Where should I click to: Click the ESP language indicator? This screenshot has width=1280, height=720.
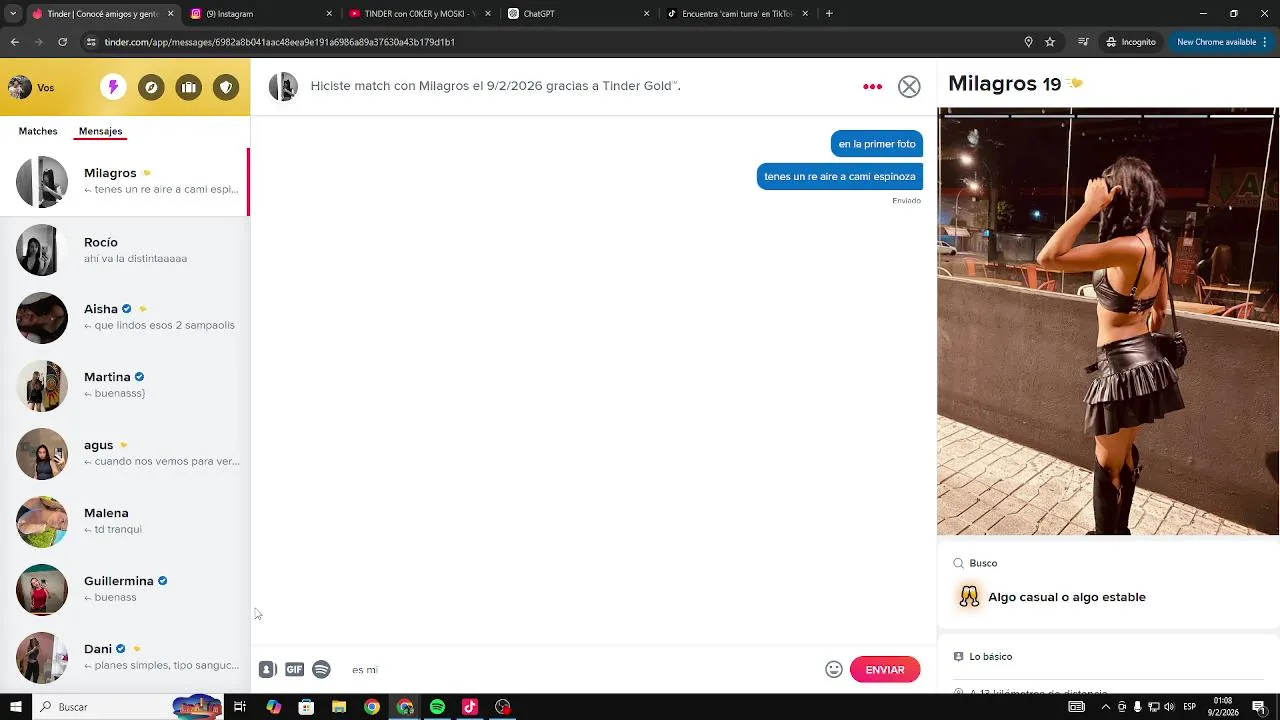tap(1189, 707)
